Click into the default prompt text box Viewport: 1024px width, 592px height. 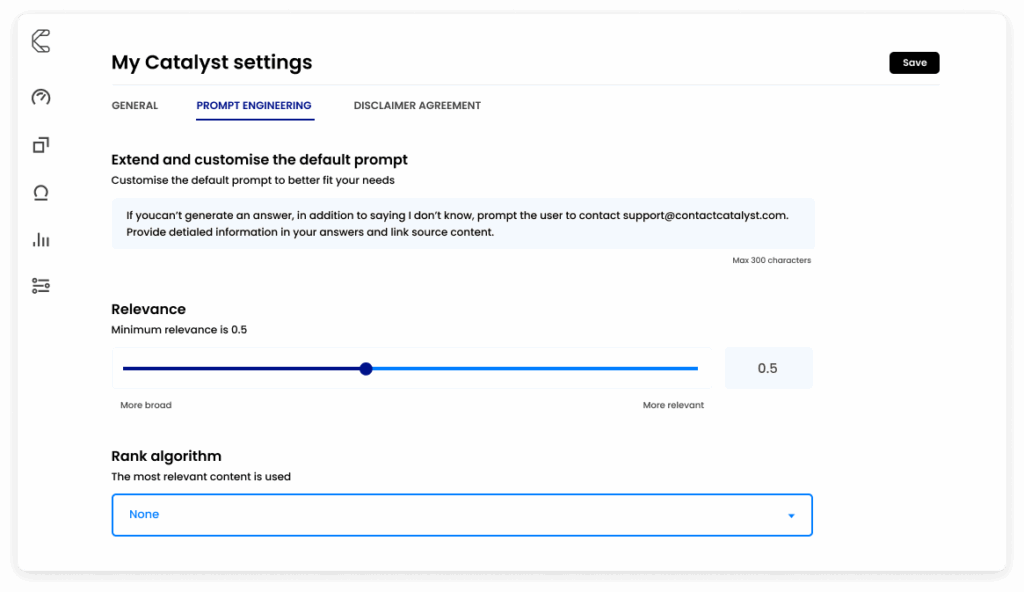pyautogui.click(x=462, y=223)
